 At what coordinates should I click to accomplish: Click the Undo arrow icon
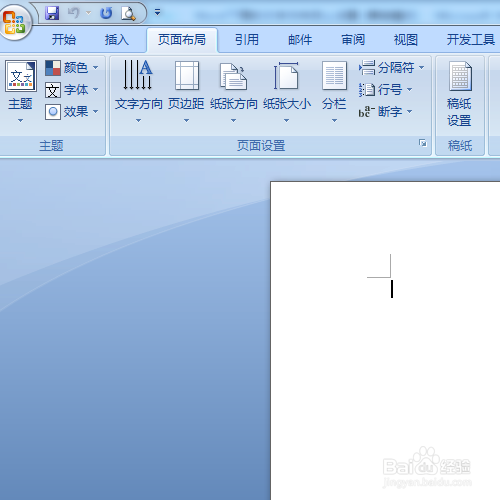point(73,13)
